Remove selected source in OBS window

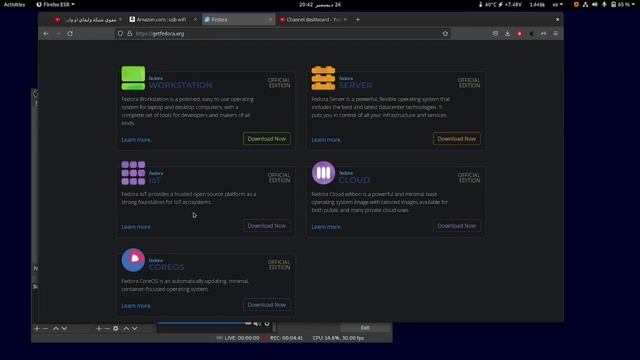[x=107, y=328]
